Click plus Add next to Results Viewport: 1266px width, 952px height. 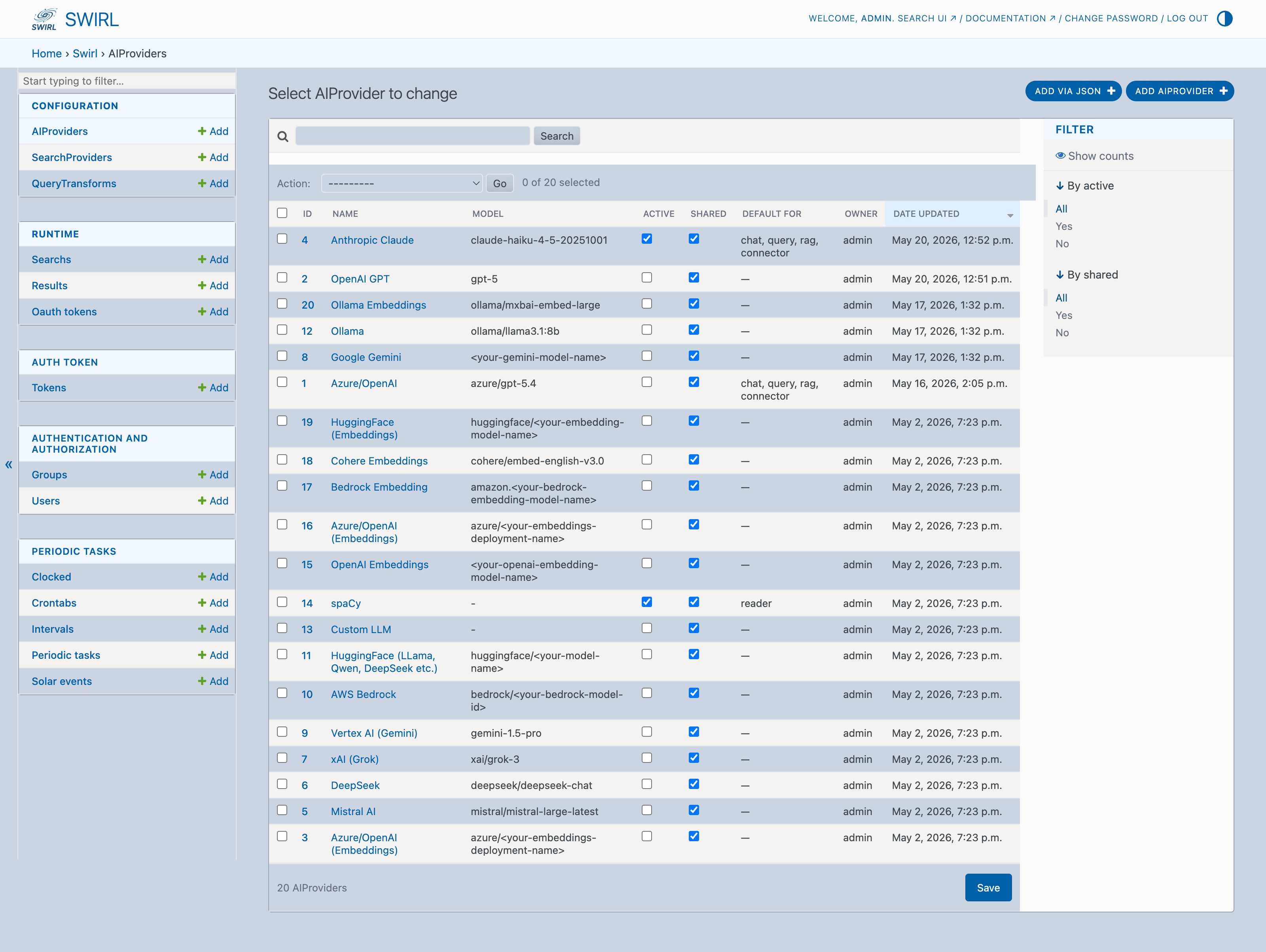pyautogui.click(x=213, y=286)
